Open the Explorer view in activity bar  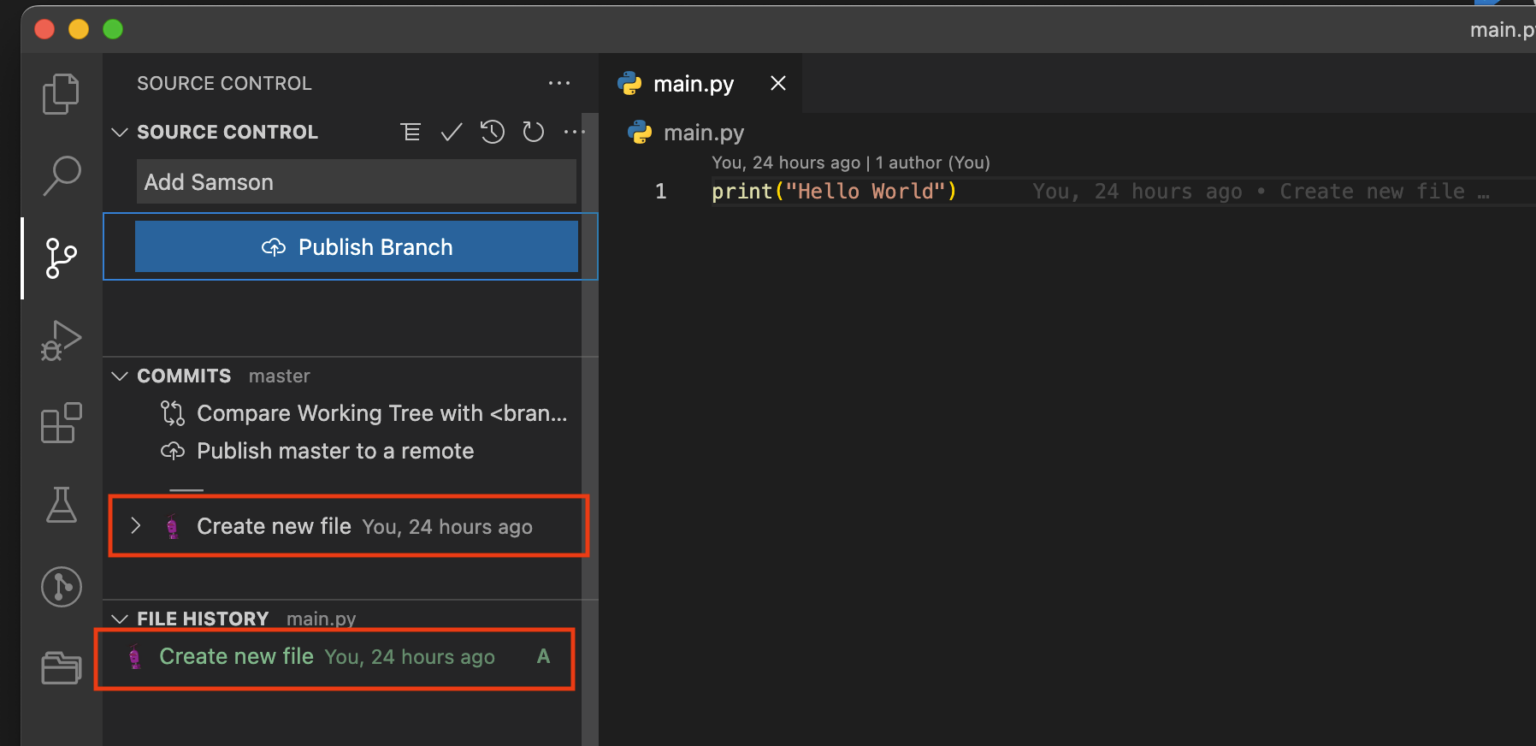click(x=60, y=95)
